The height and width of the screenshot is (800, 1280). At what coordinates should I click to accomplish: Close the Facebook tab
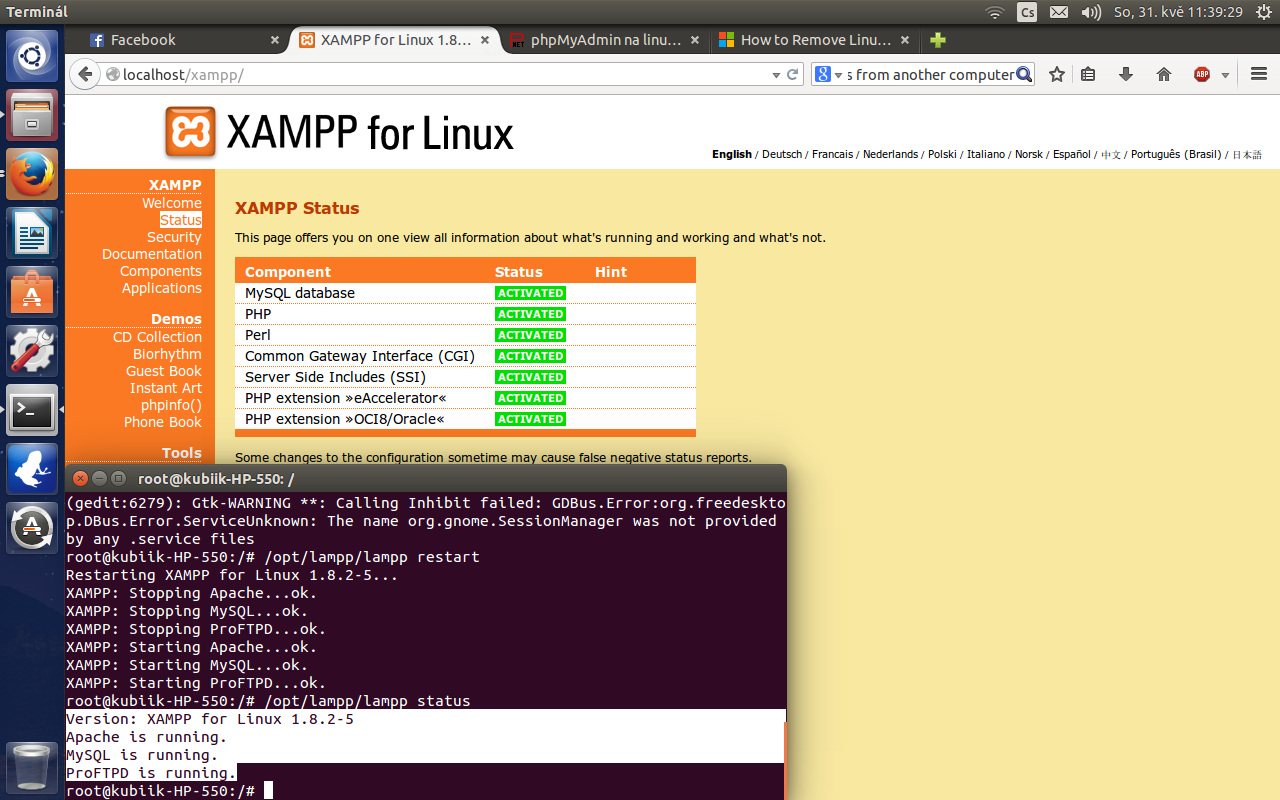(275, 40)
